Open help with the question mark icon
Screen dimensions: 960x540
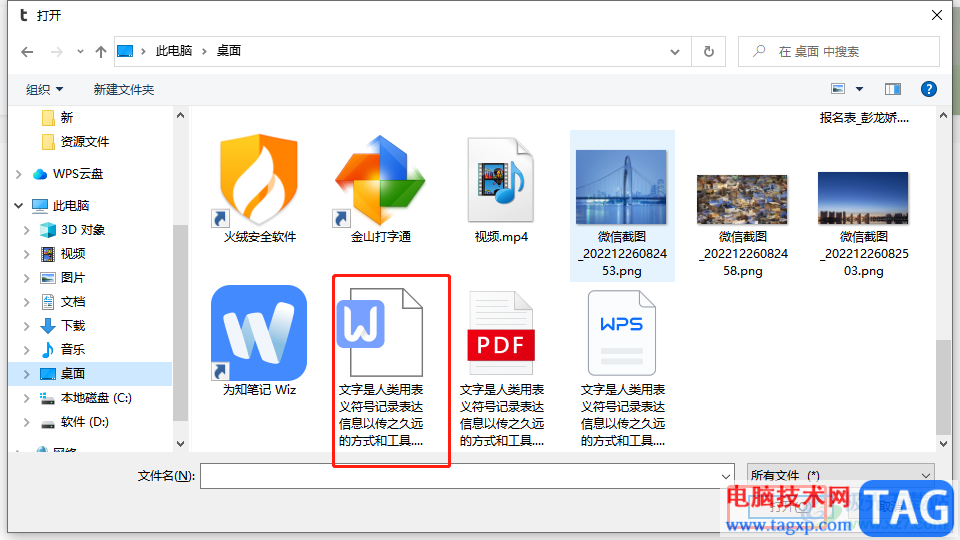pyautogui.click(x=928, y=89)
